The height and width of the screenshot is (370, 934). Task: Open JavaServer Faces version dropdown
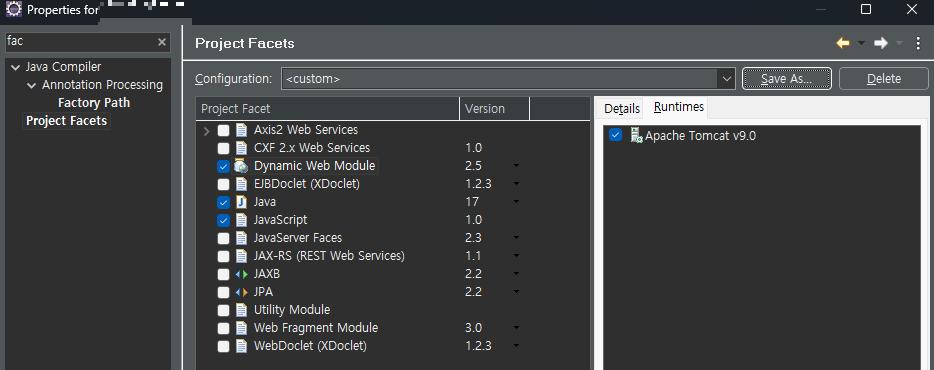[x=516, y=238]
